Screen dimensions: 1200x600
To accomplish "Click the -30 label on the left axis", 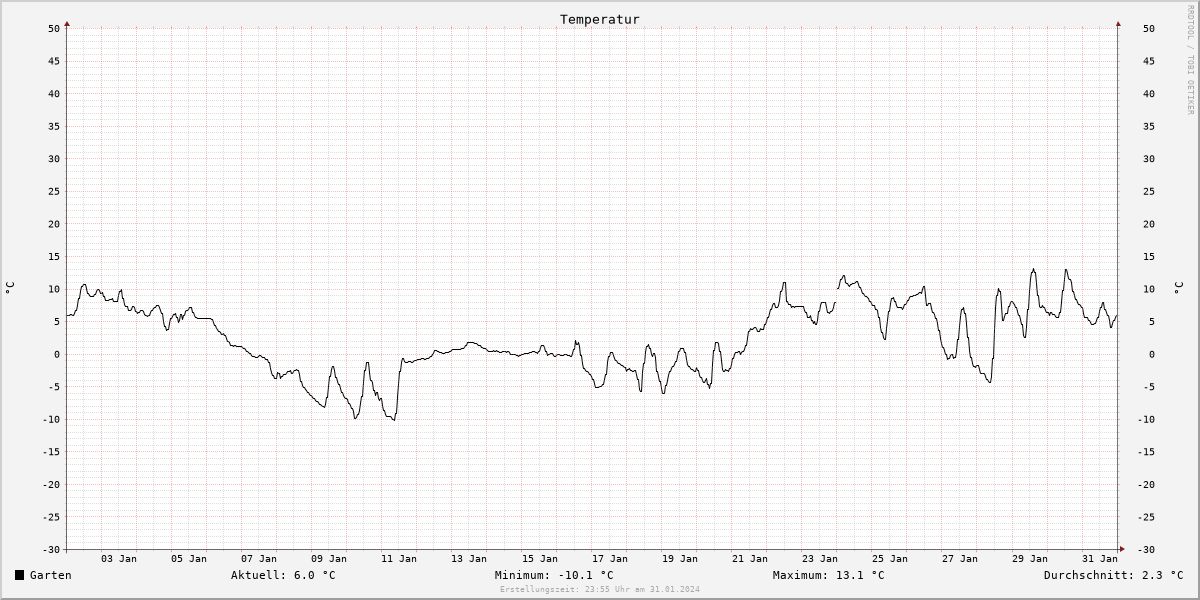I will pyautogui.click(x=51, y=550).
